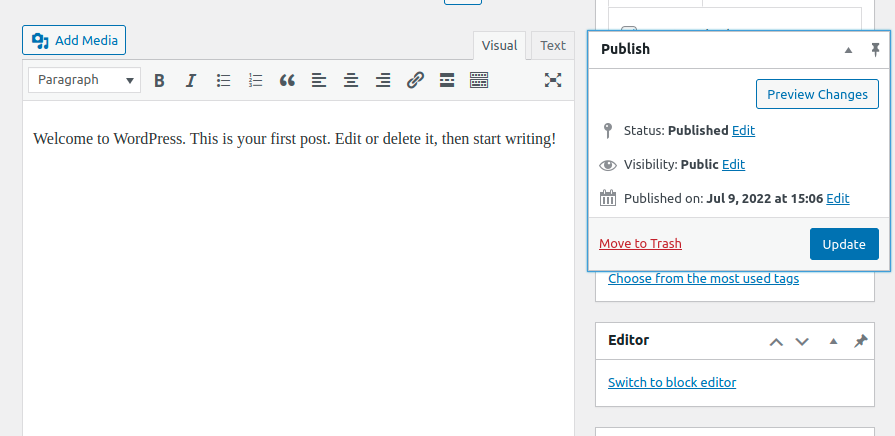Toggle distraction-free writing mode
The width and height of the screenshot is (895, 436).
(553, 80)
